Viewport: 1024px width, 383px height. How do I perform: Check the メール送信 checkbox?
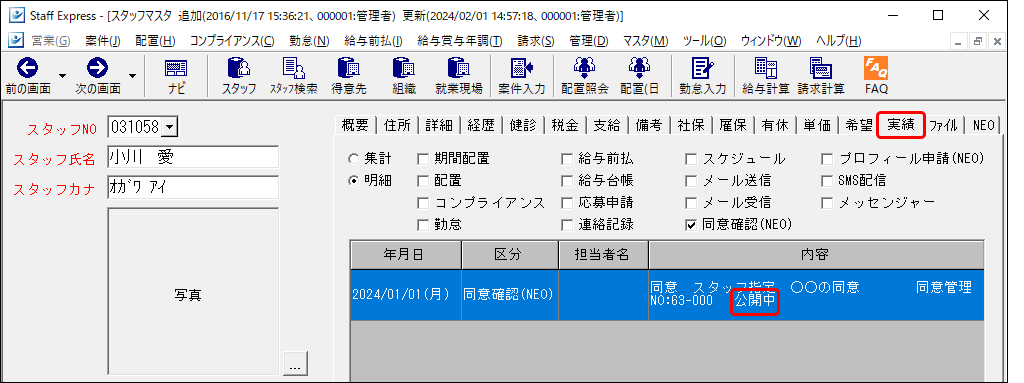[x=691, y=181]
